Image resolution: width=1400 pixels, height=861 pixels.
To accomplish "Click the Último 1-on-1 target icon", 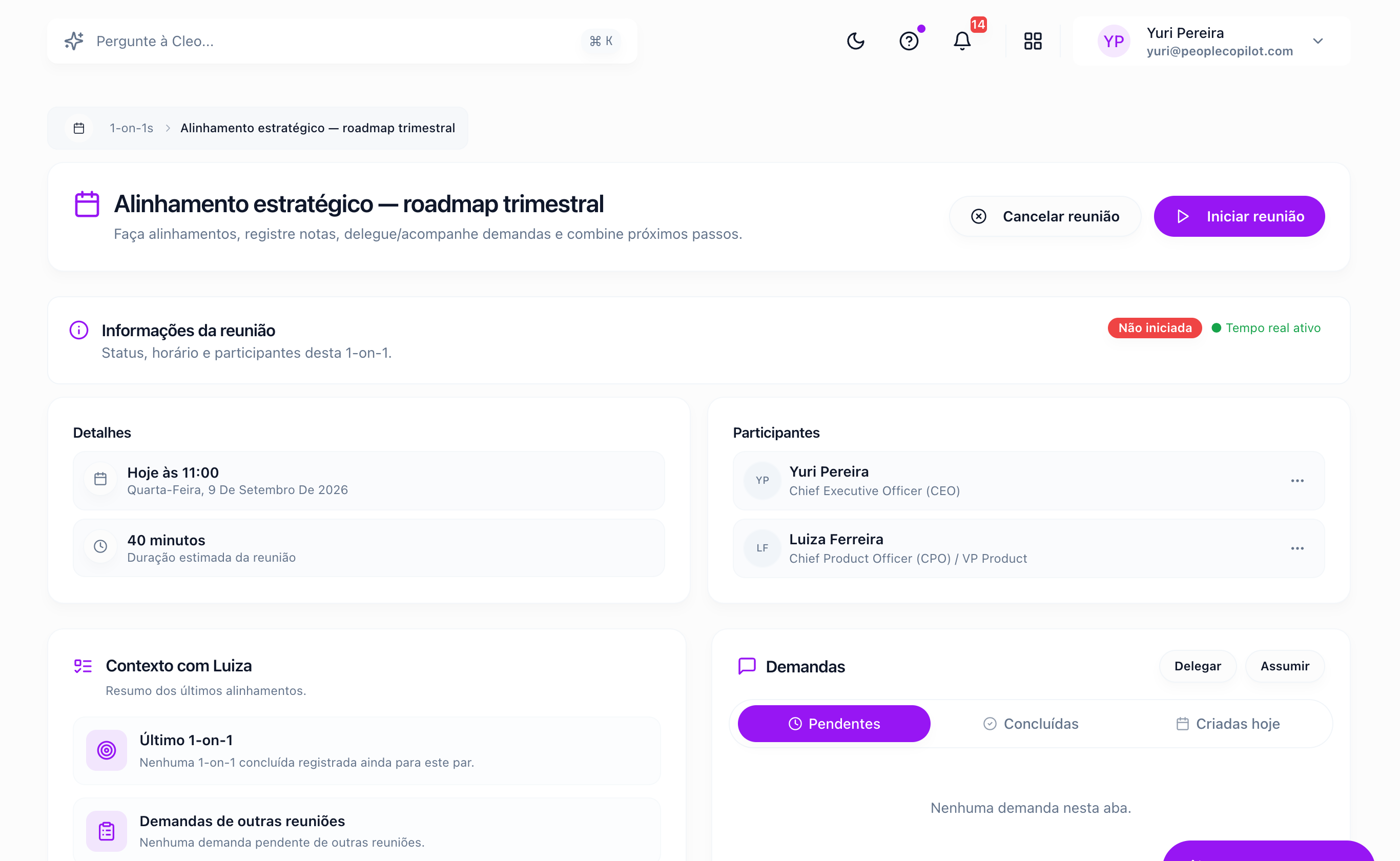I will coord(107,750).
